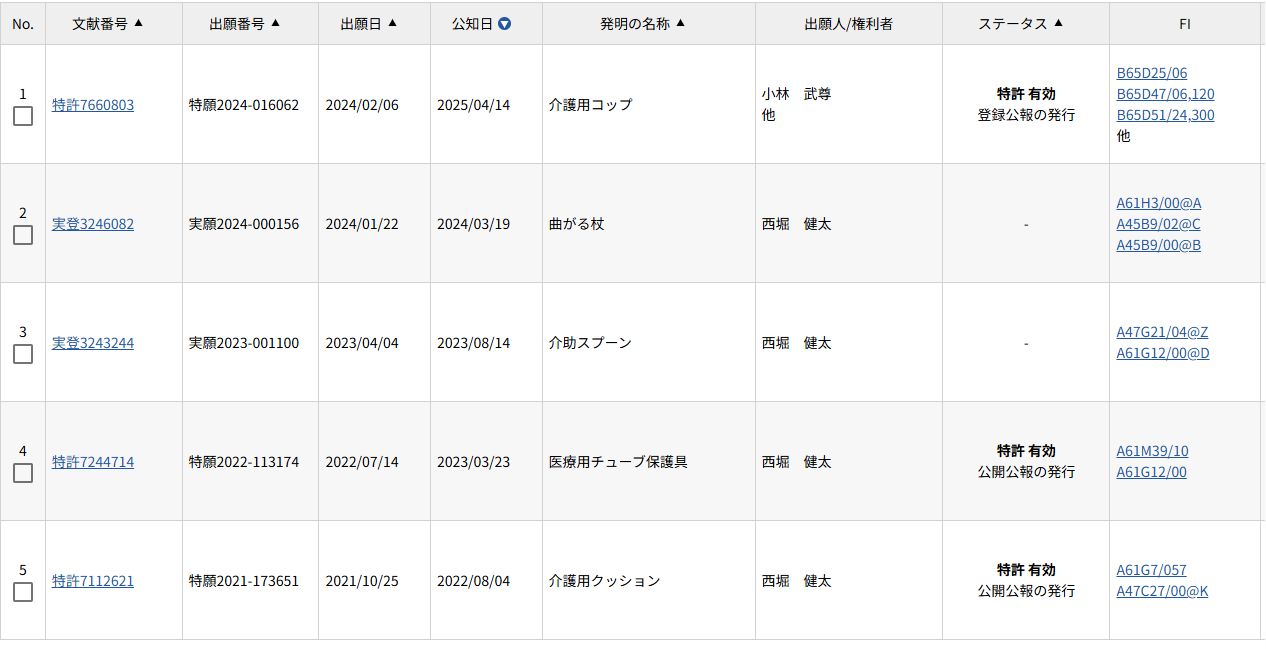Open FI classification A61H3/00@A
The width and height of the screenshot is (1266, 649).
coord(1159,203)
